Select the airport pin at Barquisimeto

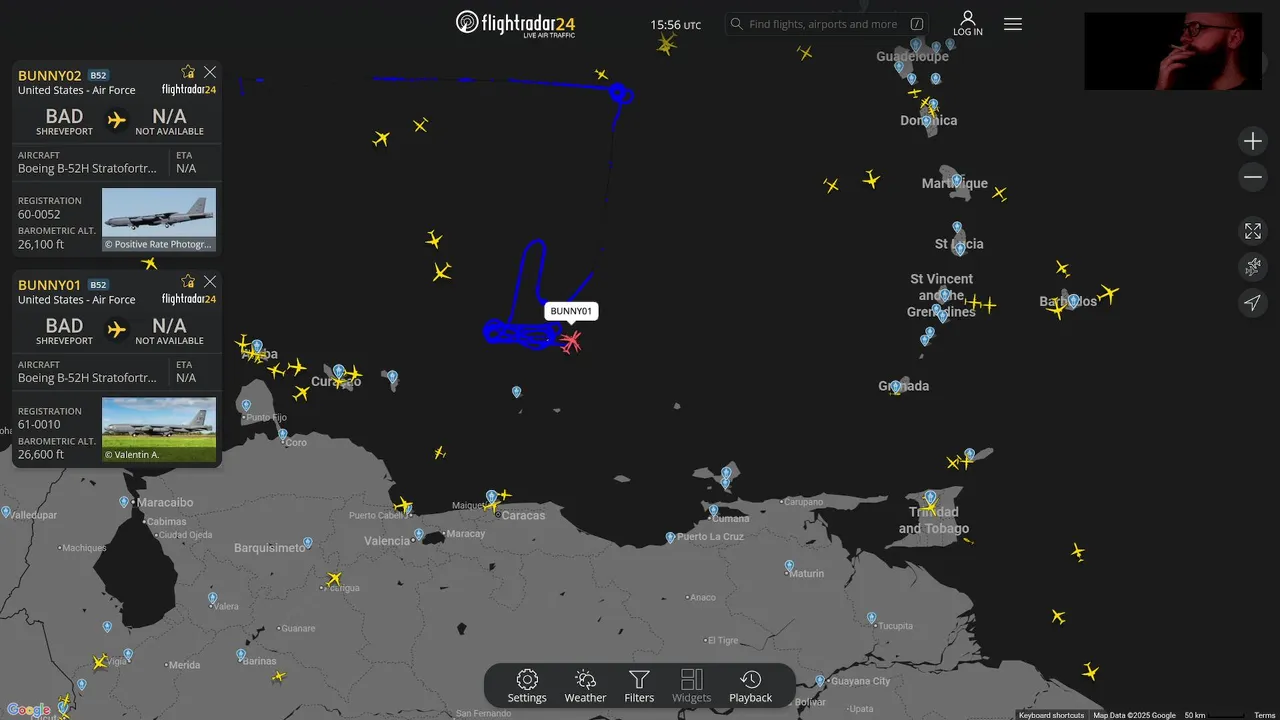tap(308, 543)
